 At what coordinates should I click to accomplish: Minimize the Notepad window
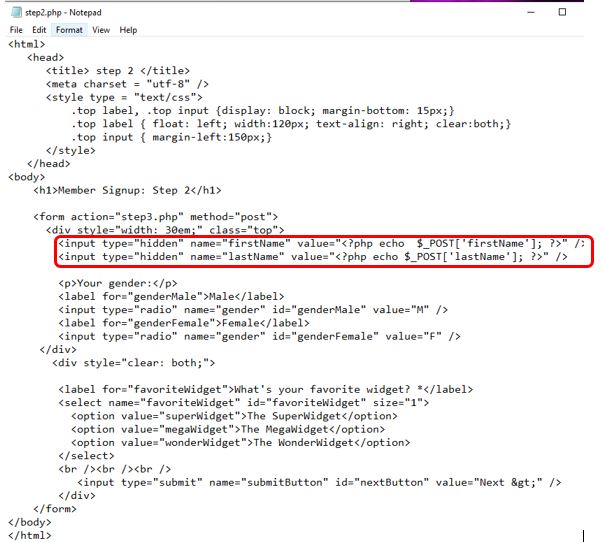[x=518, y=12]
